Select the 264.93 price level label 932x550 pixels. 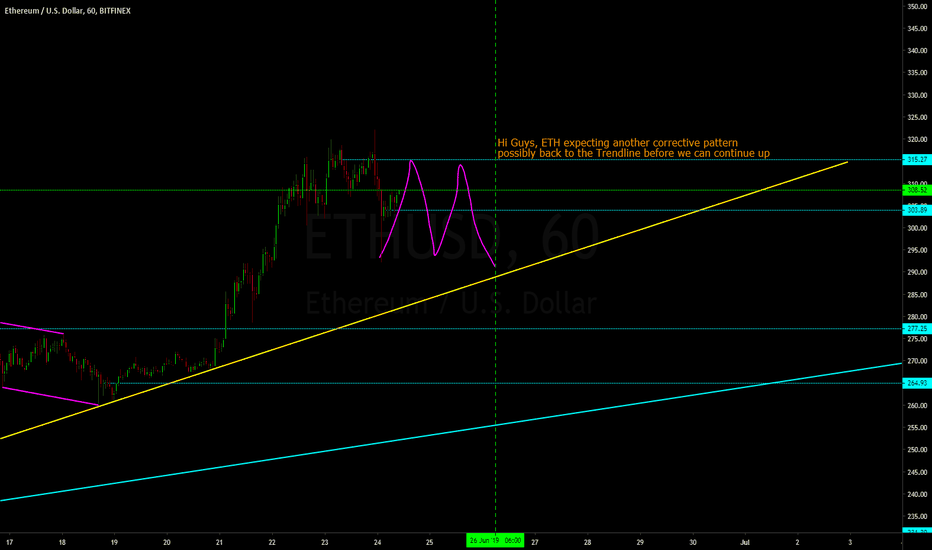(917, 384)
